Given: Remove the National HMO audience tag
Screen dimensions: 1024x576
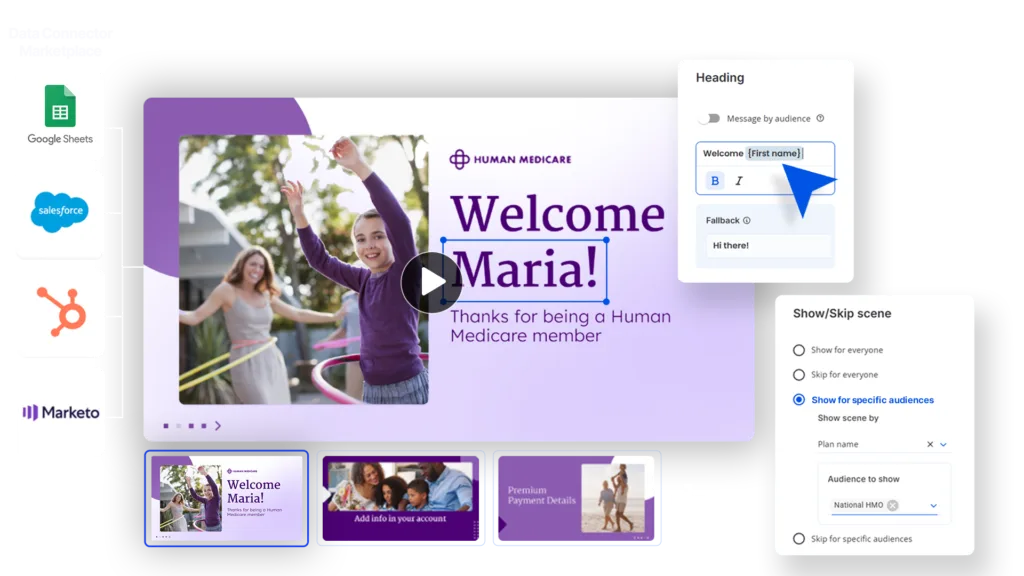Looking at the screenshot, I should pos(892,505).
